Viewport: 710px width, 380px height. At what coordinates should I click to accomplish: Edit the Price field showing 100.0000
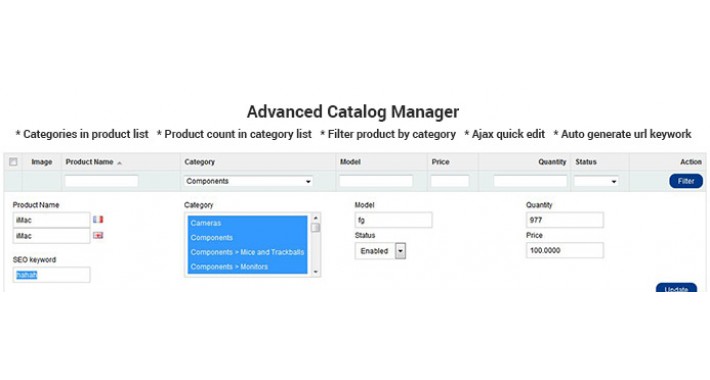(565, 250)
